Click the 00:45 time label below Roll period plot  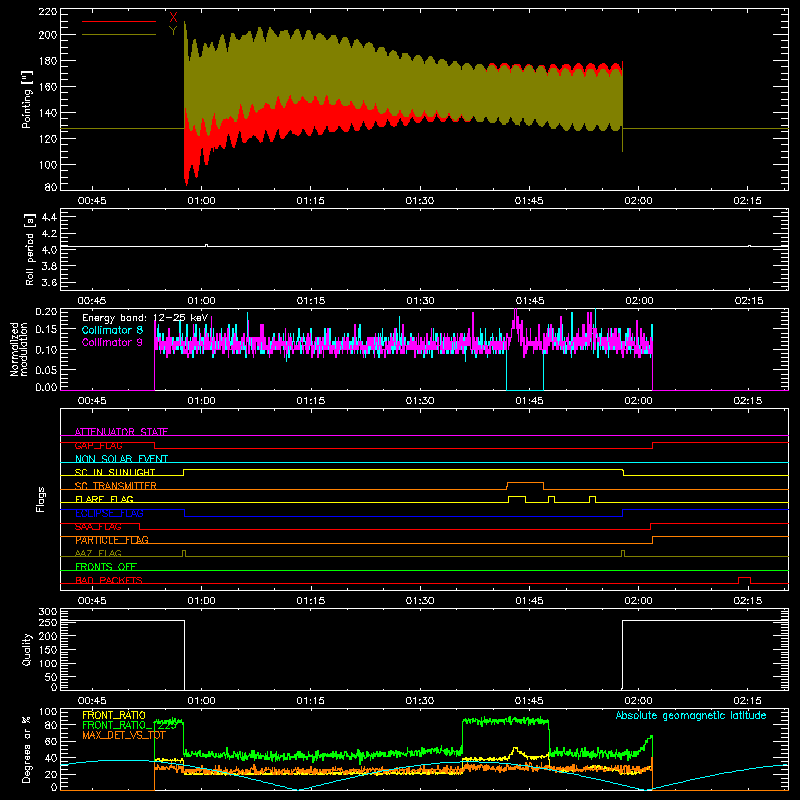(92, 301)
